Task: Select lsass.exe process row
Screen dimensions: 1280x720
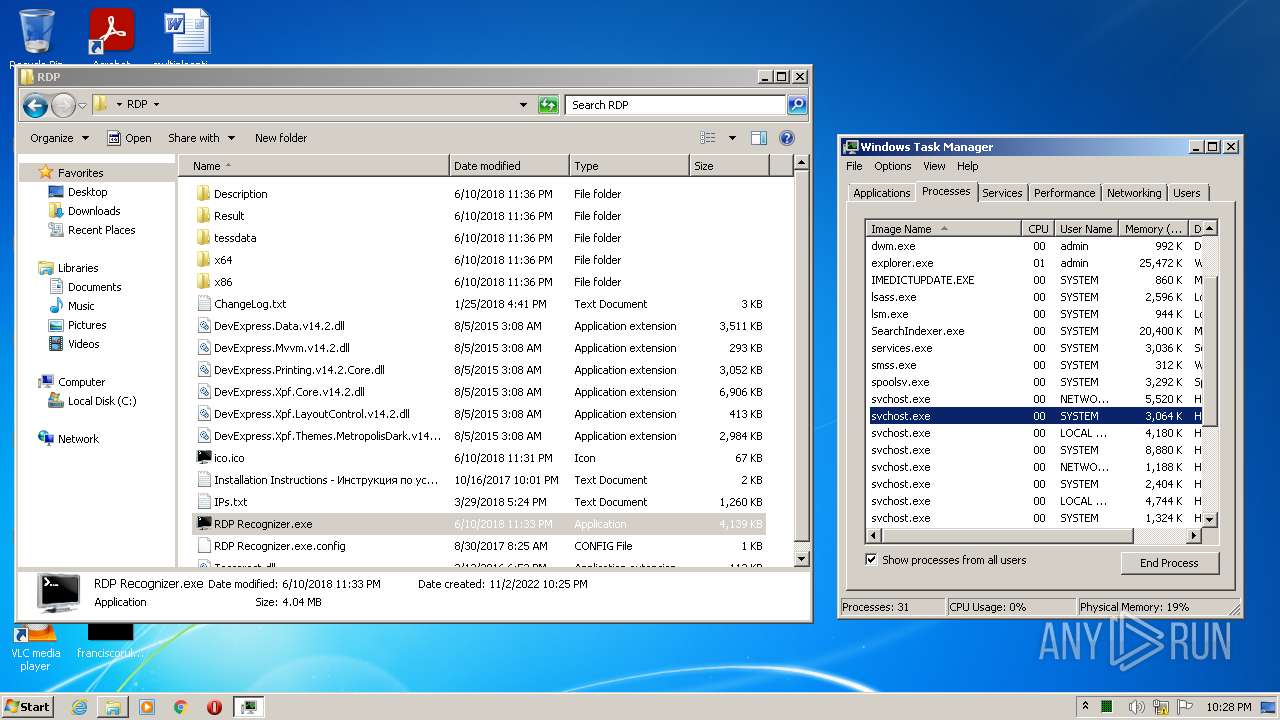Action: tap(1034, 297)
